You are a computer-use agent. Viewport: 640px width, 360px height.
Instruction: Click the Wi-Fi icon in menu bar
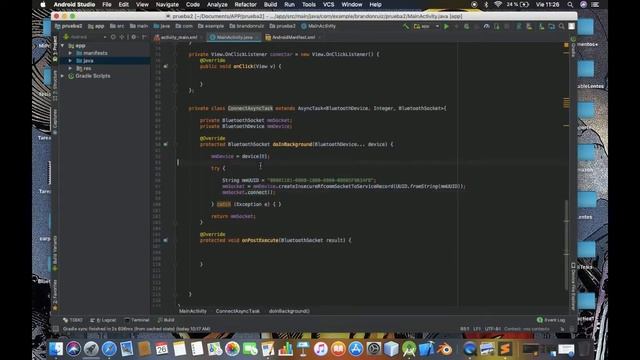[x=498, y=4]
